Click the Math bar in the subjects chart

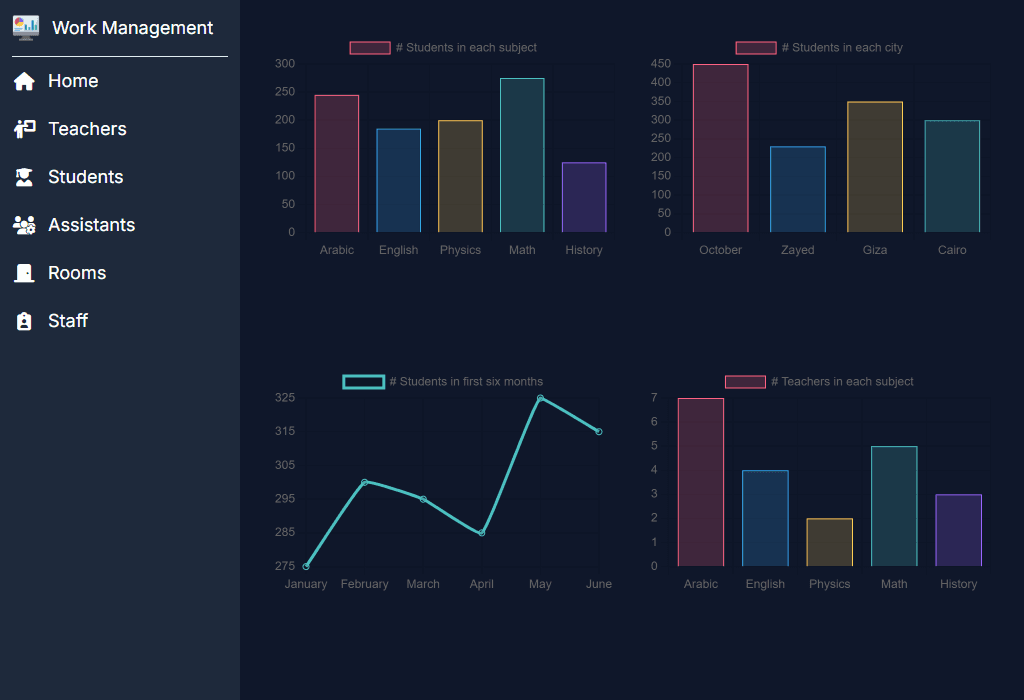click(522, 155)
